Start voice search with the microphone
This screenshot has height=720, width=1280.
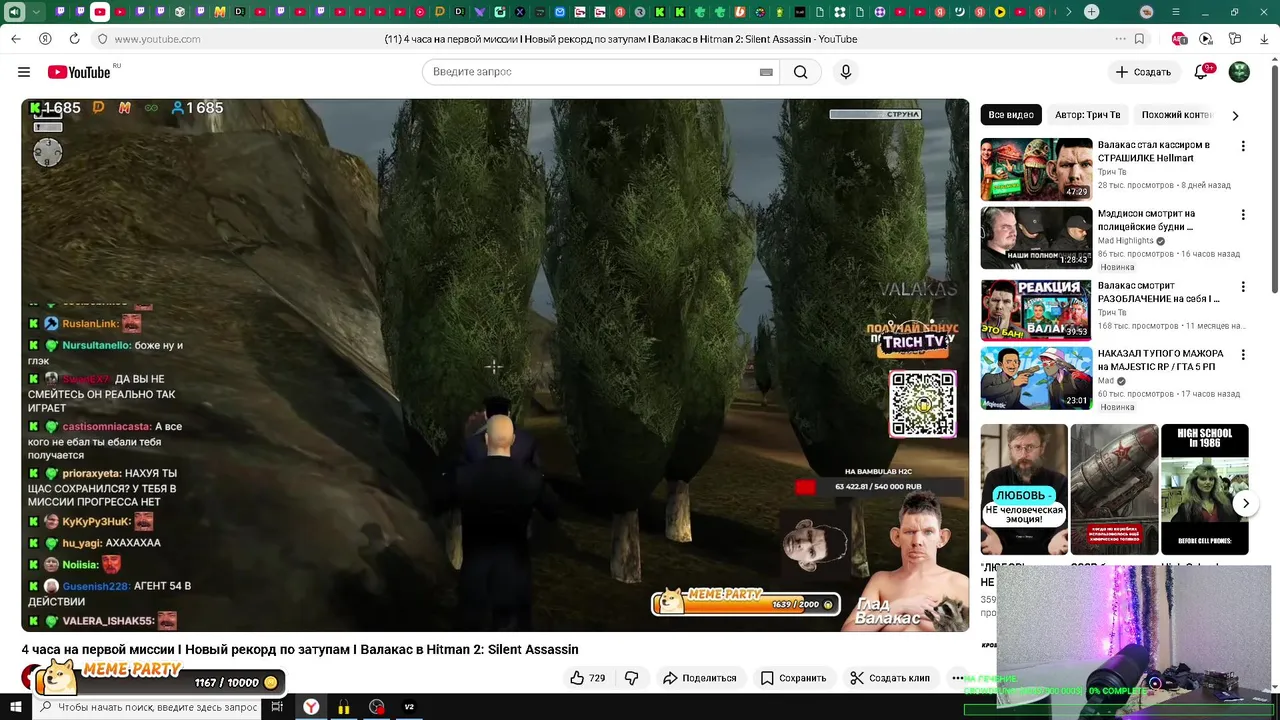pyautogui.click(x=846, y=72)
